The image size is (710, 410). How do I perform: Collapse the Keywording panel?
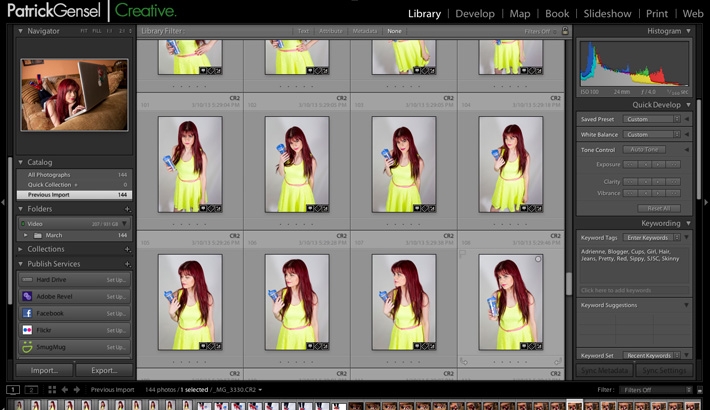coord(688,223)
